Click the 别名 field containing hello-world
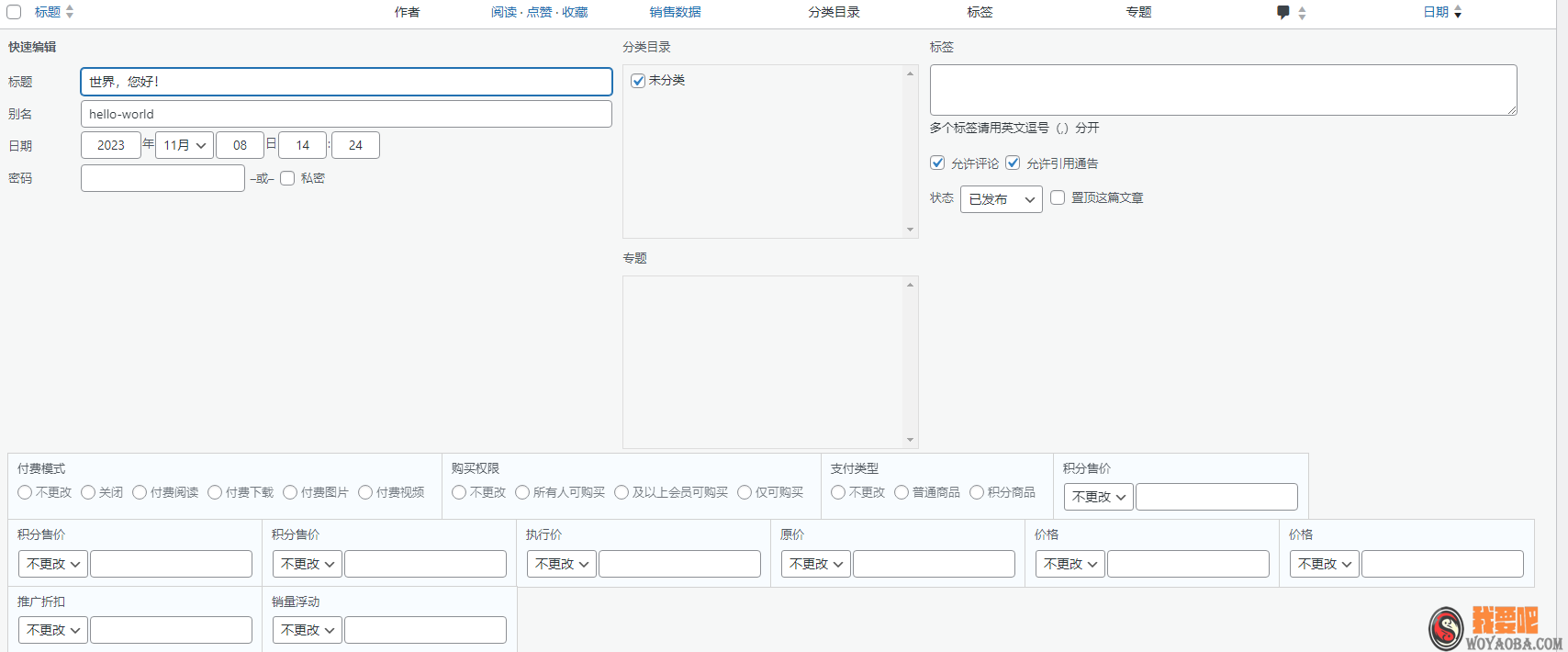This screenshot has height=652, width=1568. tap(346, 114)
